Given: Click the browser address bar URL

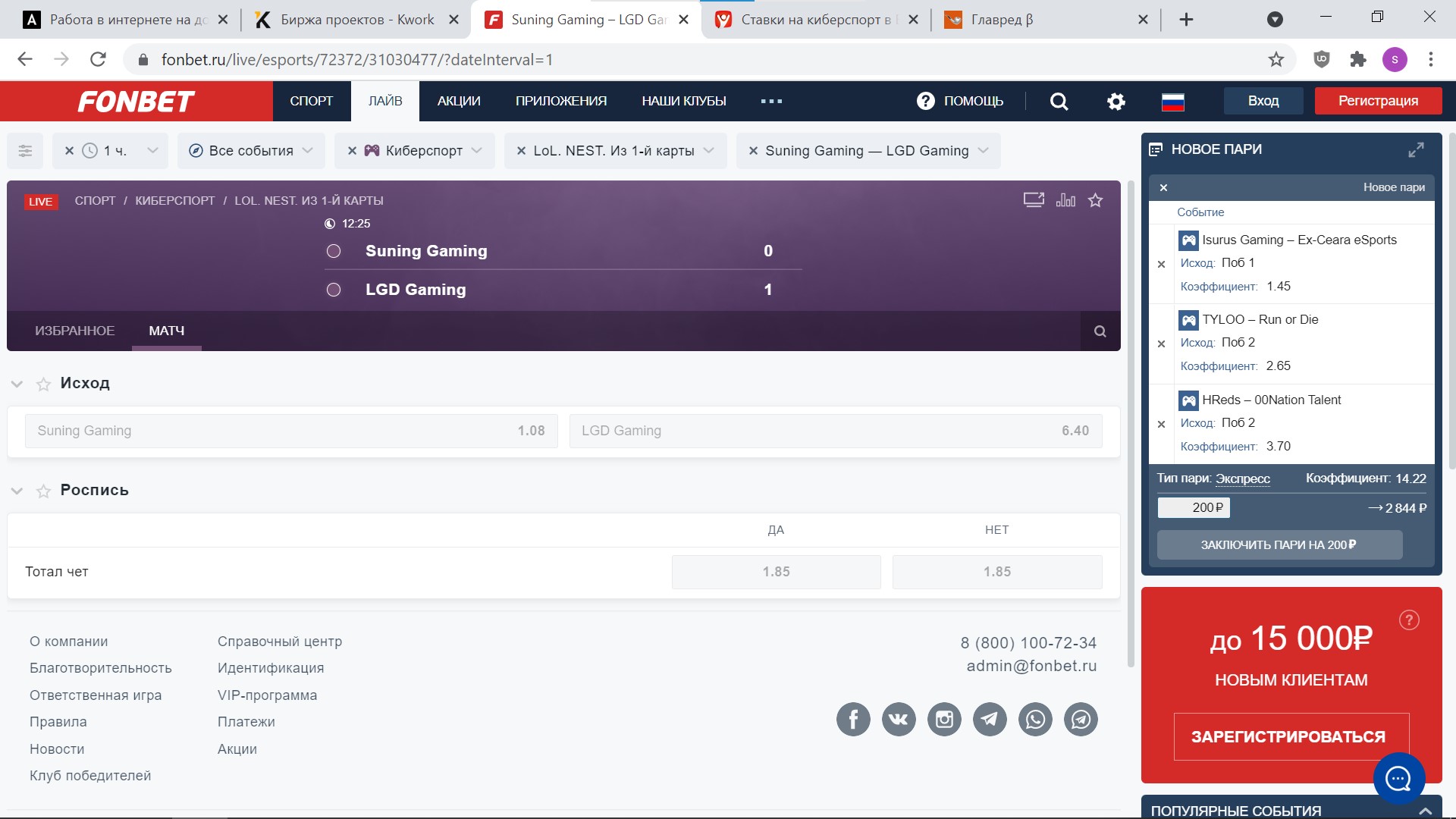Looking at the screenshot, I should 357,59.
